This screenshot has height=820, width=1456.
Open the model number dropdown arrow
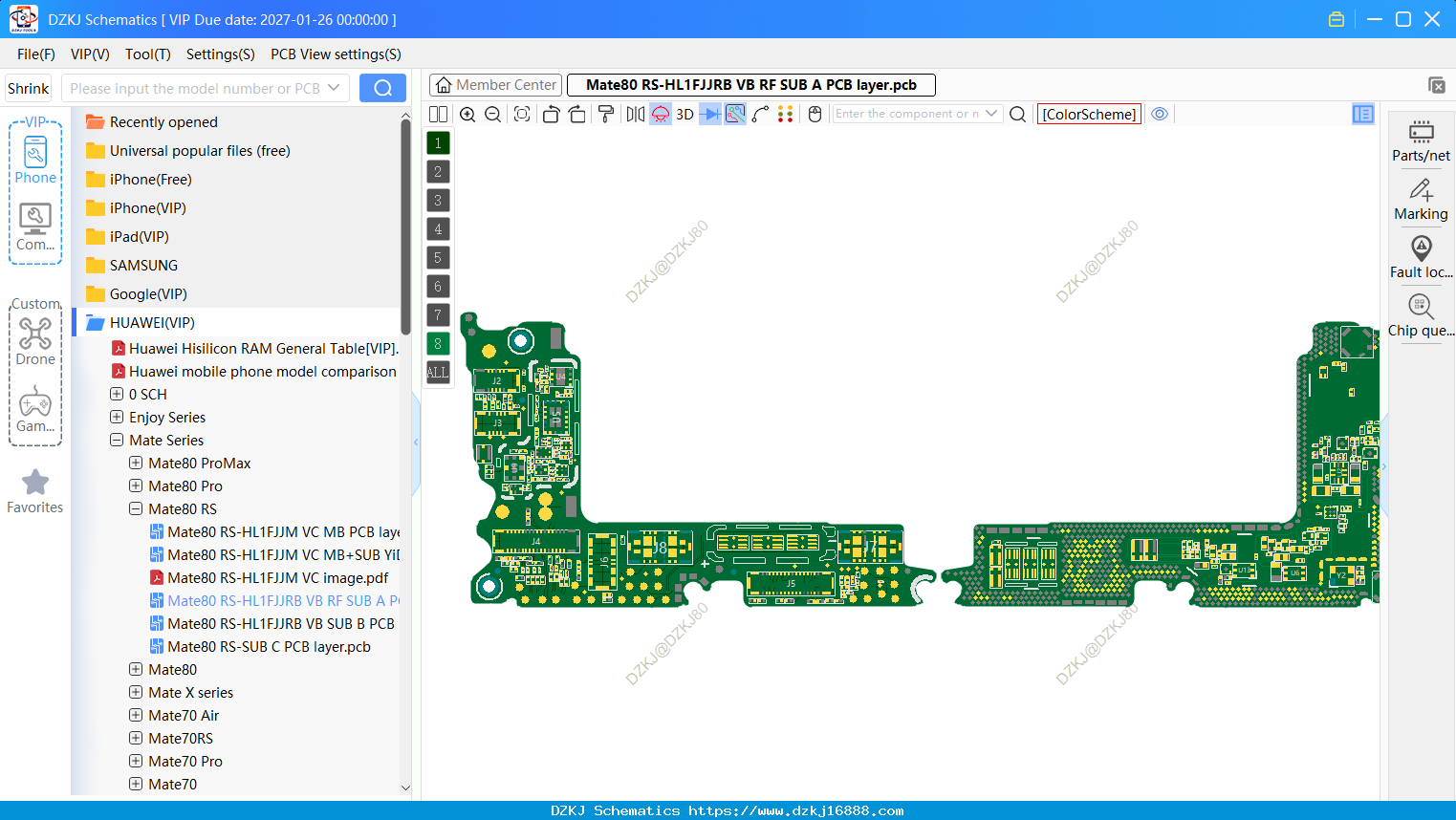[x=334, y=88]
